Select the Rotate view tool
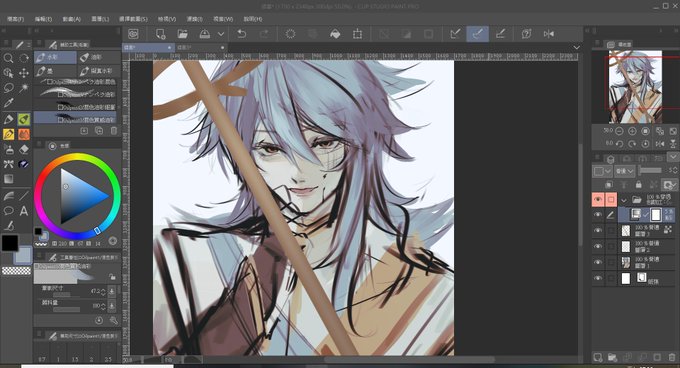 point(24,58)
